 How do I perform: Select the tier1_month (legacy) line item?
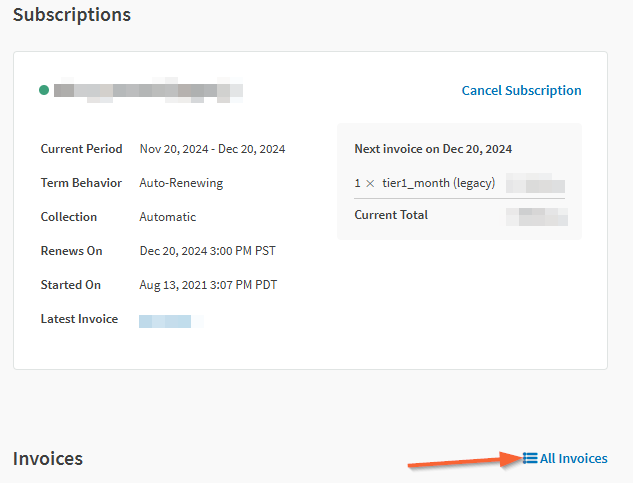(438, 184)
